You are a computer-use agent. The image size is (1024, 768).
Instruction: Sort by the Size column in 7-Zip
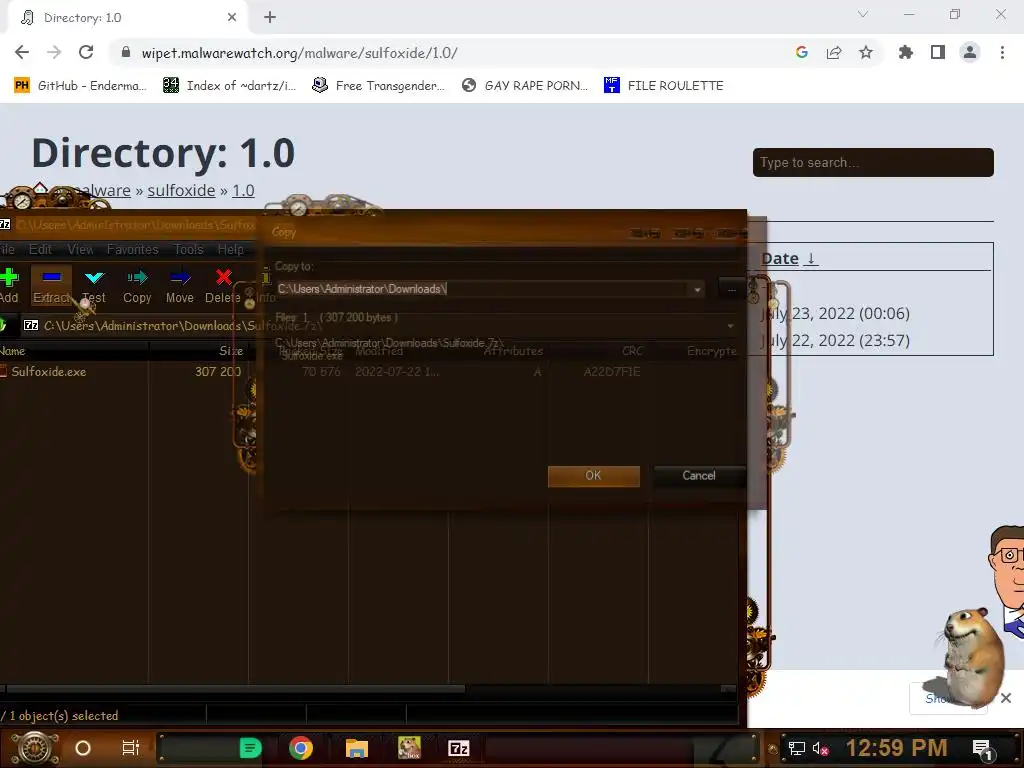point(199,351)
